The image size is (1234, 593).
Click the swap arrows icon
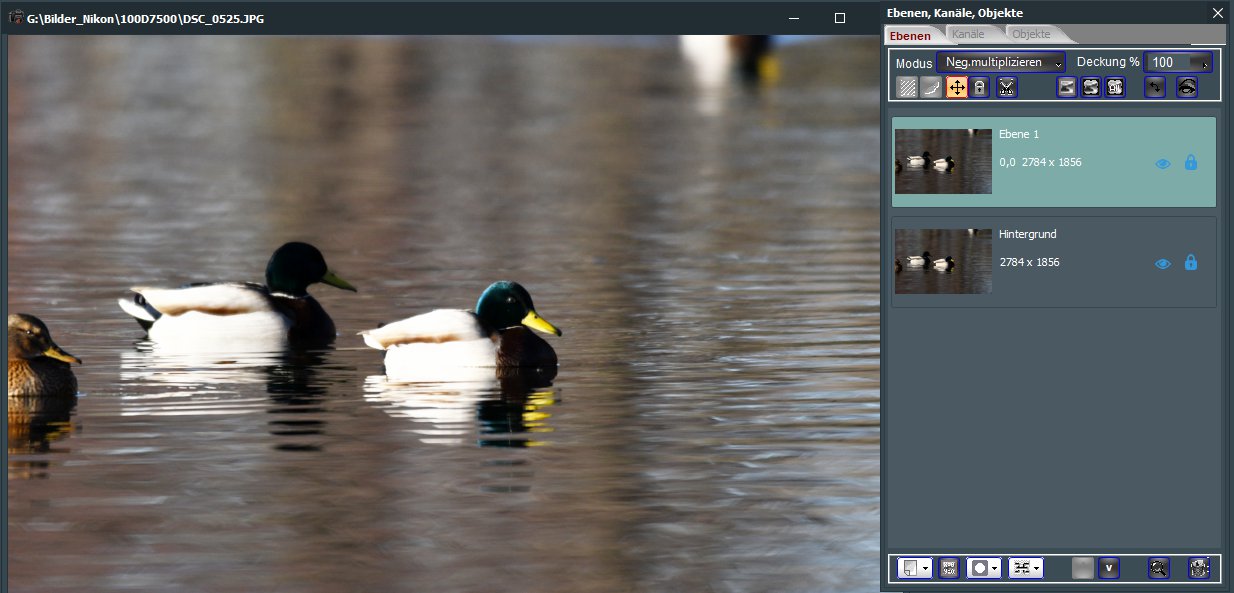pyautogui.click(x=1155, y=87)
